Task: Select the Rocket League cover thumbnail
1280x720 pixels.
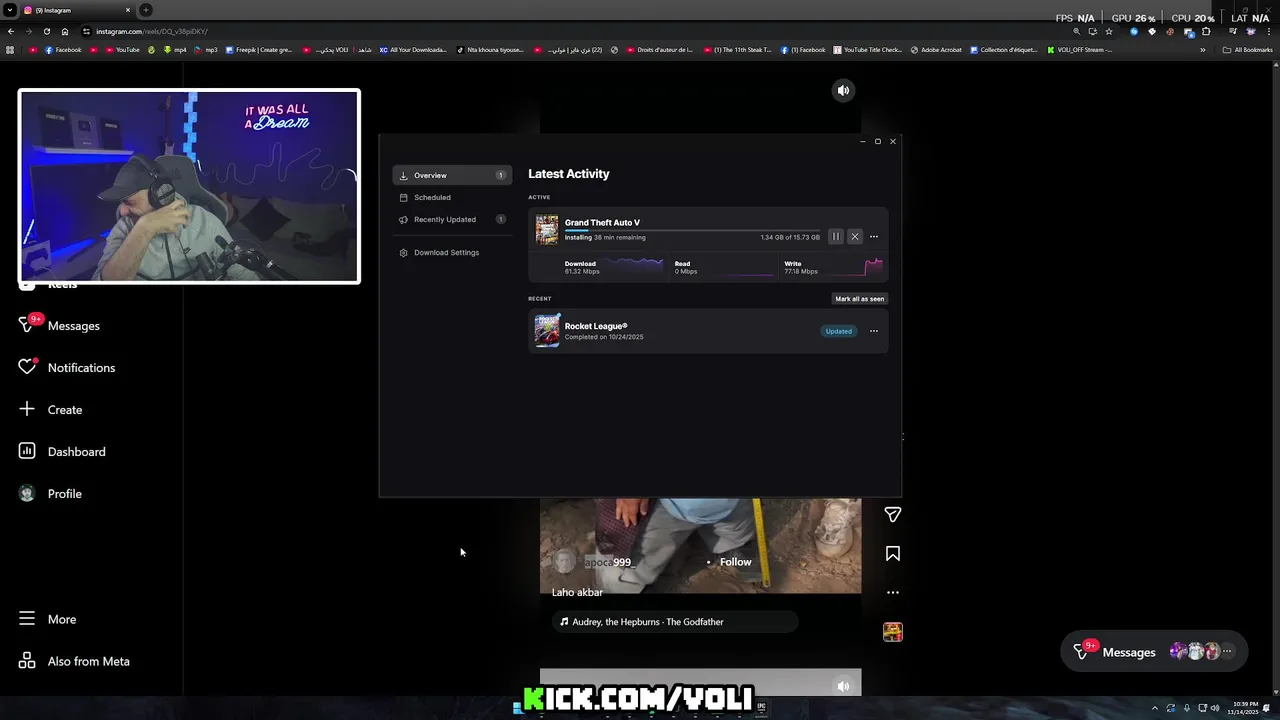Action: click(x=547, y=330)
